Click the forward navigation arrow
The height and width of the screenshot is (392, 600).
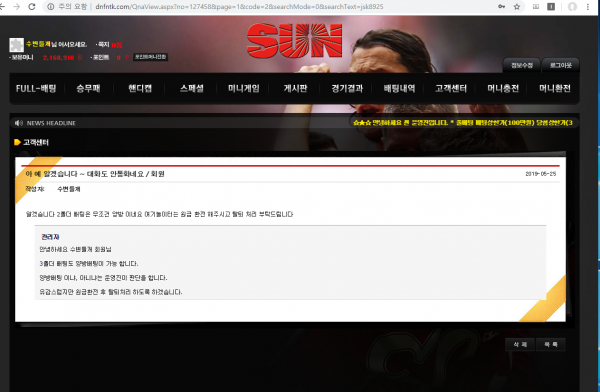coord(16,7)
